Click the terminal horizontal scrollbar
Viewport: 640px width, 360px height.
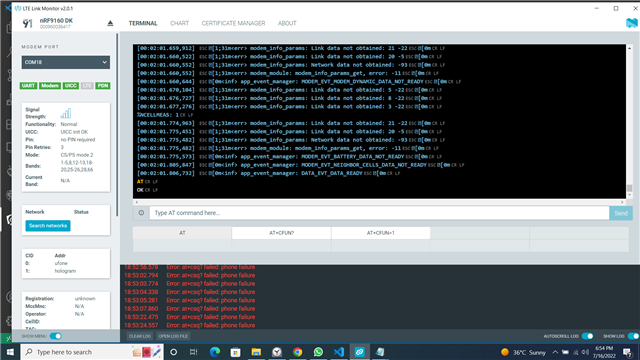point(379,202)
